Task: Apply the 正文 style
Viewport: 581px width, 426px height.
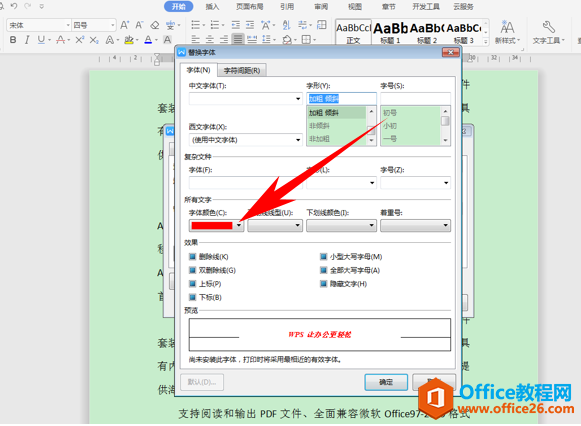Action: pos(353,33)
